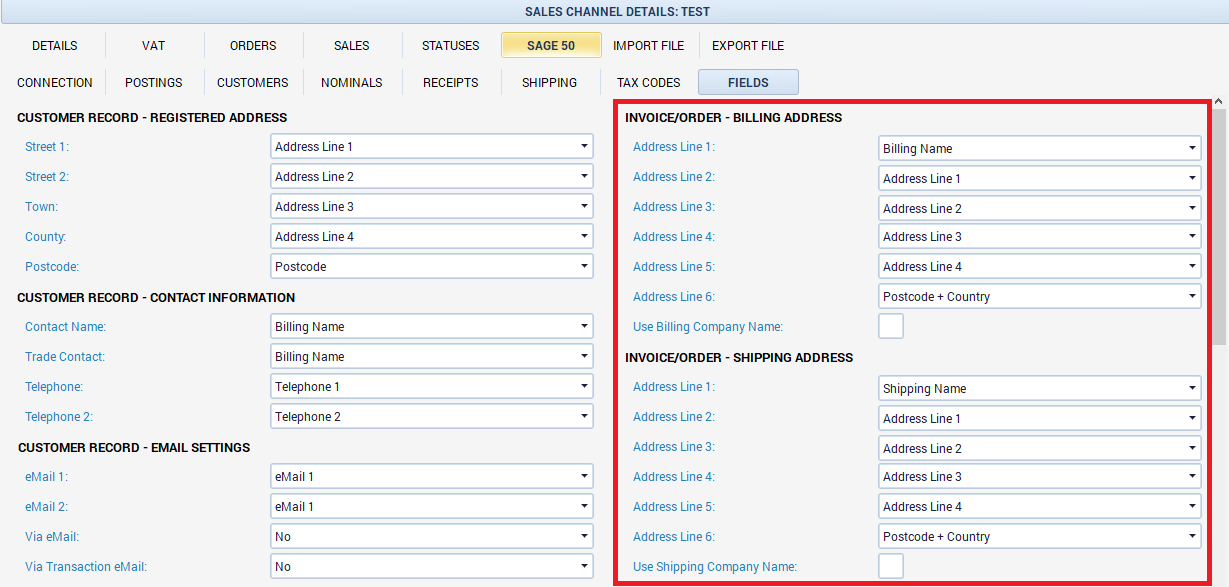Click the 'Invoice/Order - Billing Address' heading

pyautogui.click(x=734, y=118)
